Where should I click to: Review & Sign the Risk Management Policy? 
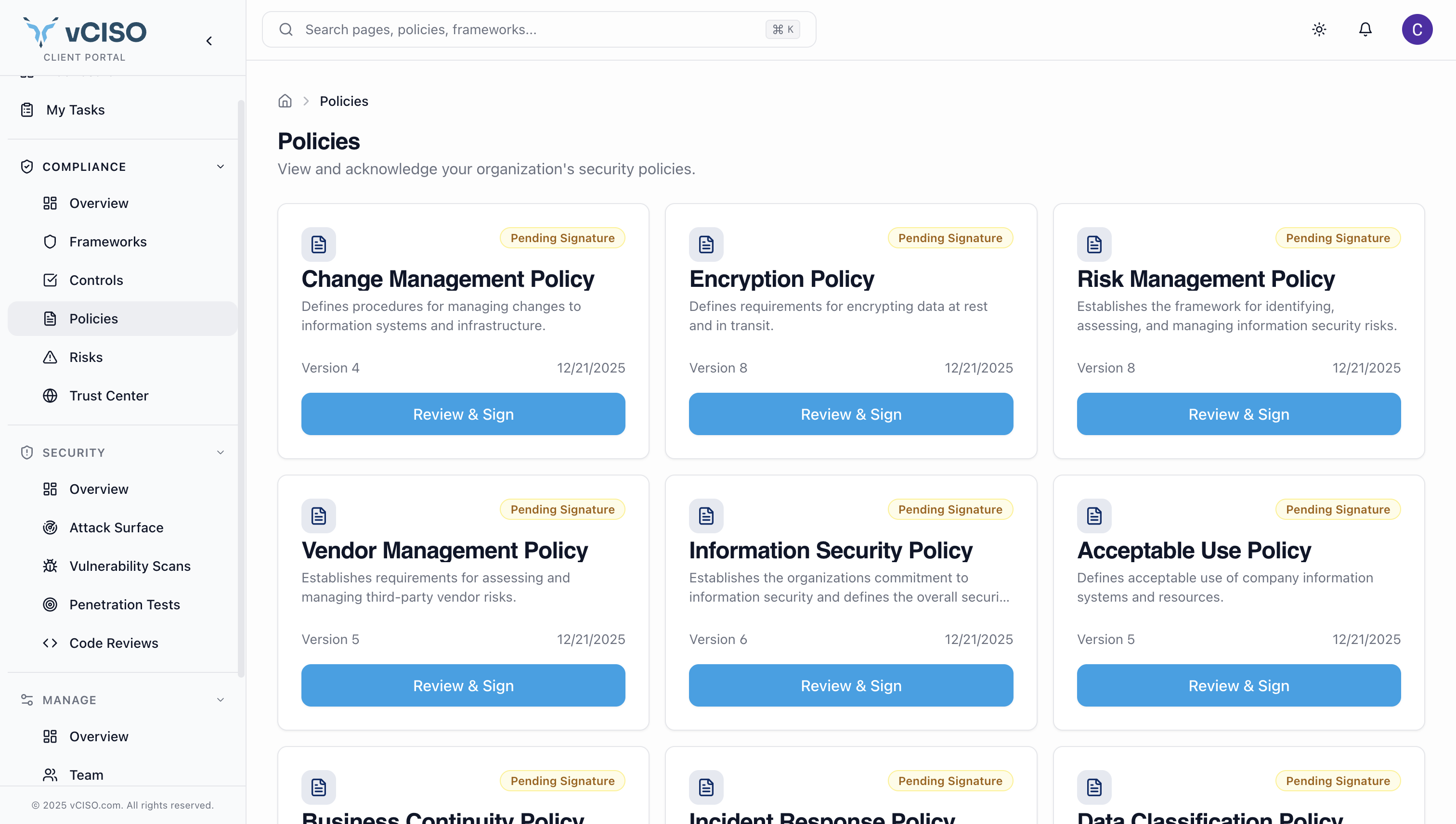[x=1239, y=414]
